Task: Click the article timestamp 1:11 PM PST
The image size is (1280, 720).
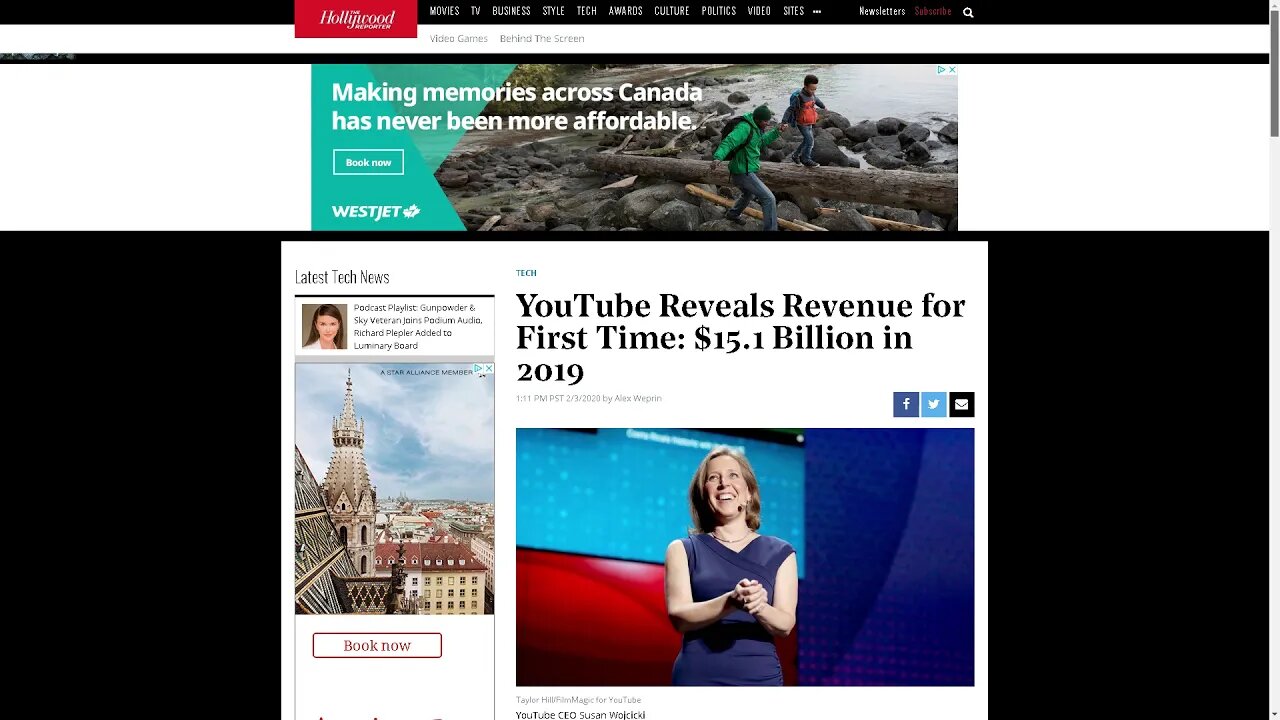Action: tap(558, 398)
